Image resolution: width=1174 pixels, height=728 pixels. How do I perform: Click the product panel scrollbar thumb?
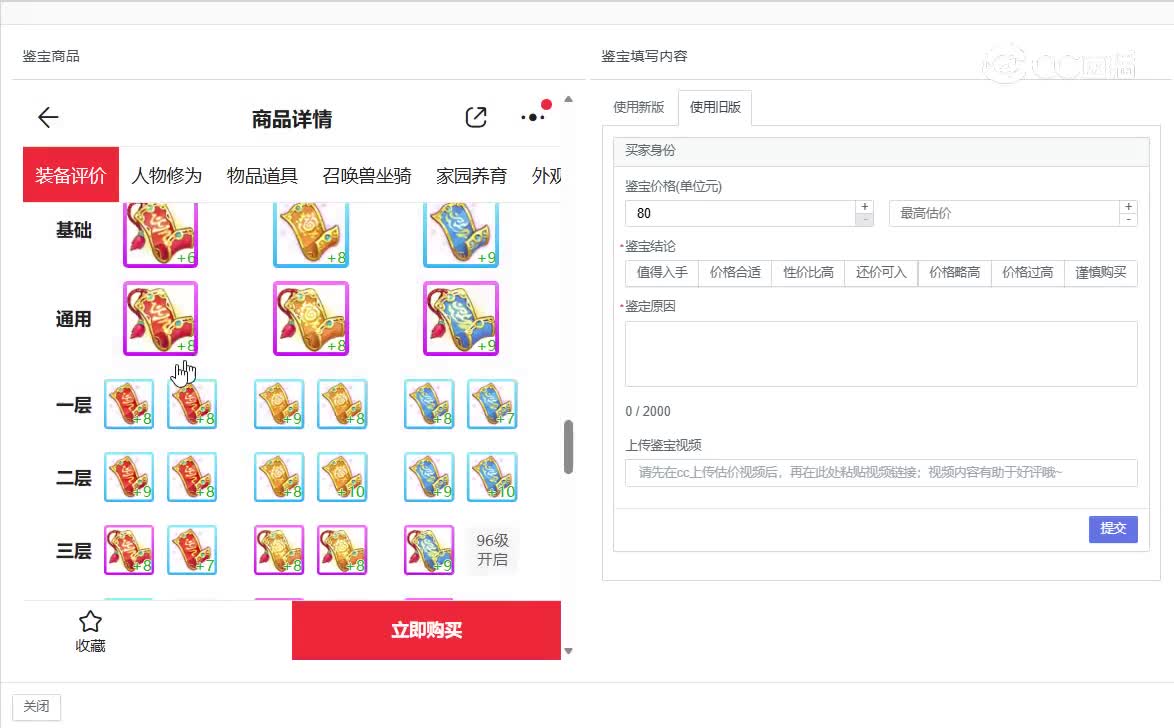click(x=568, y=447)
